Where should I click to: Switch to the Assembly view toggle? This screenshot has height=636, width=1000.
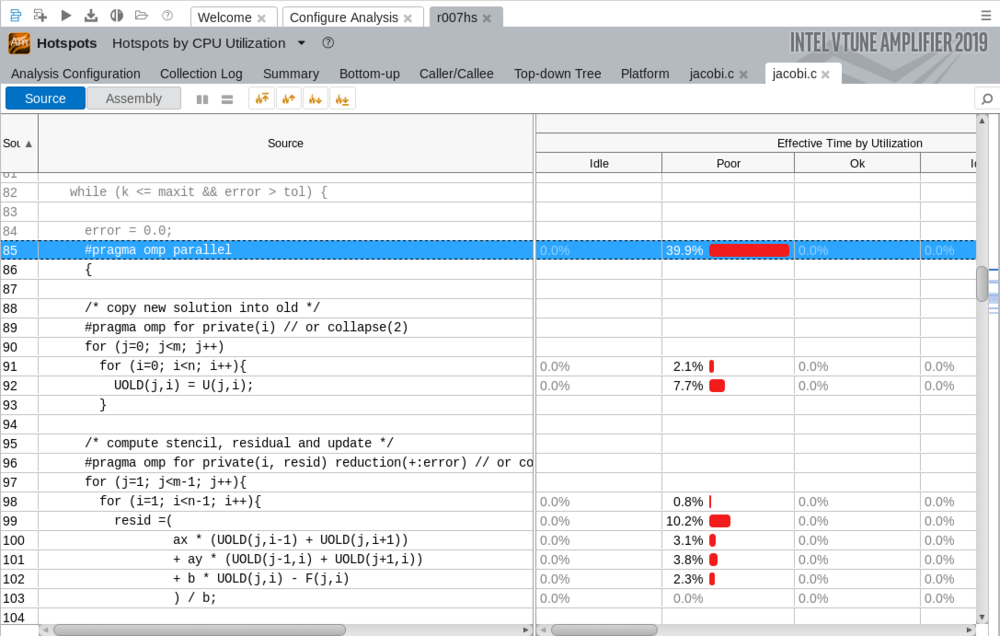133,98
